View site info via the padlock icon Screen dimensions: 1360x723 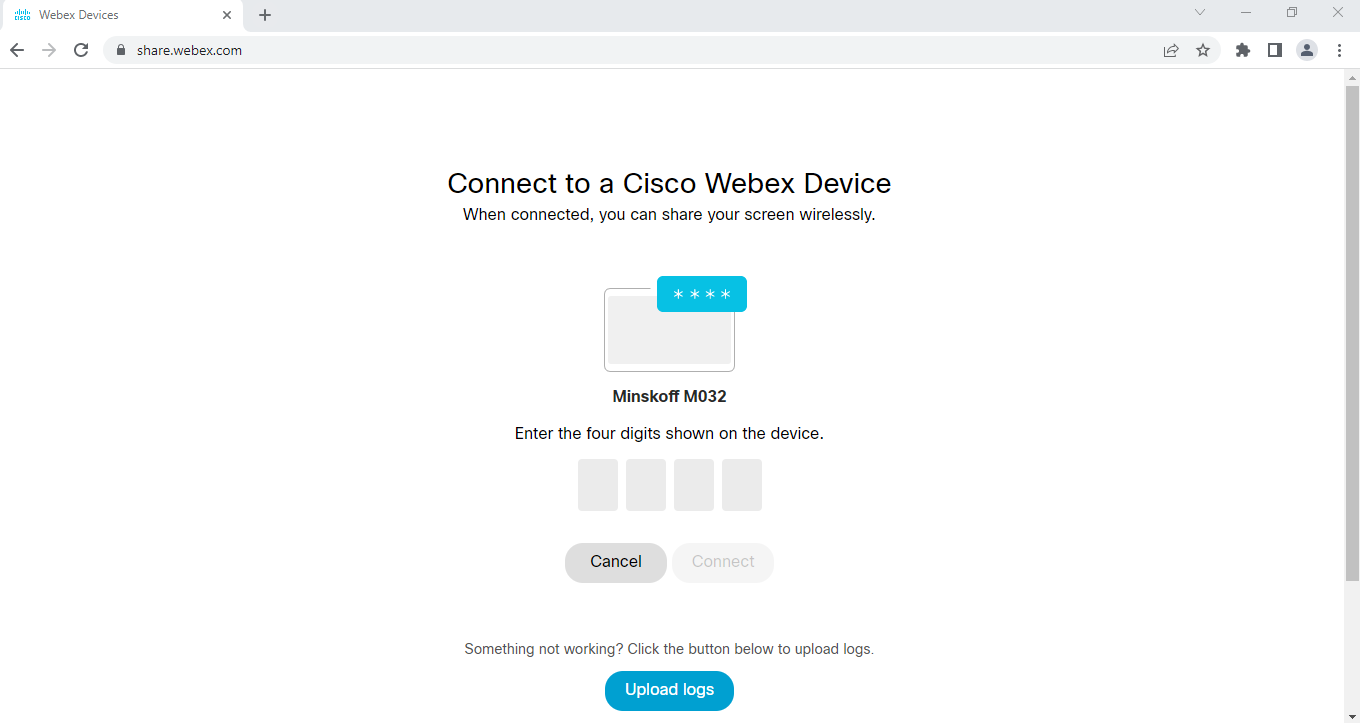pos(120,50)
